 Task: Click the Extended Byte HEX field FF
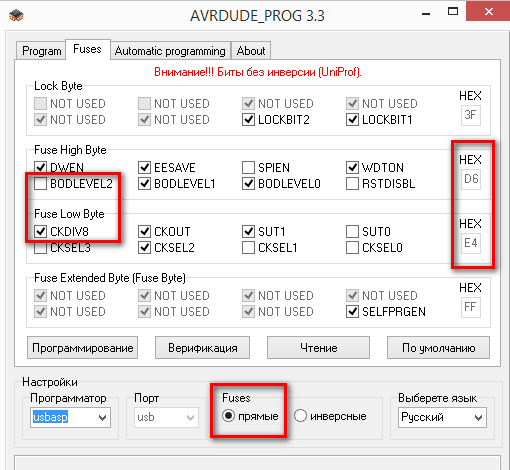pyautogui.click(x=471, y=307)
